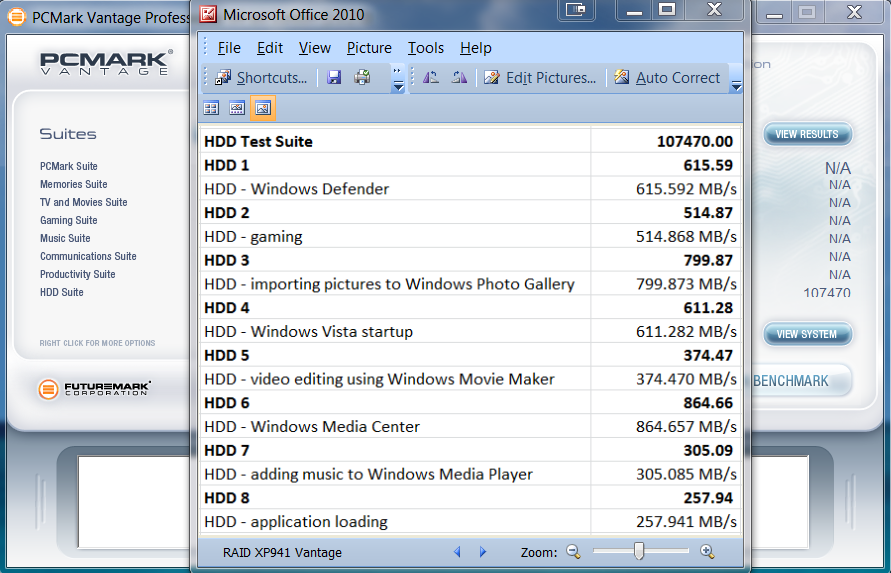Open the Picture menu
This screenshot has height=573, width=891.
[369, 48]
